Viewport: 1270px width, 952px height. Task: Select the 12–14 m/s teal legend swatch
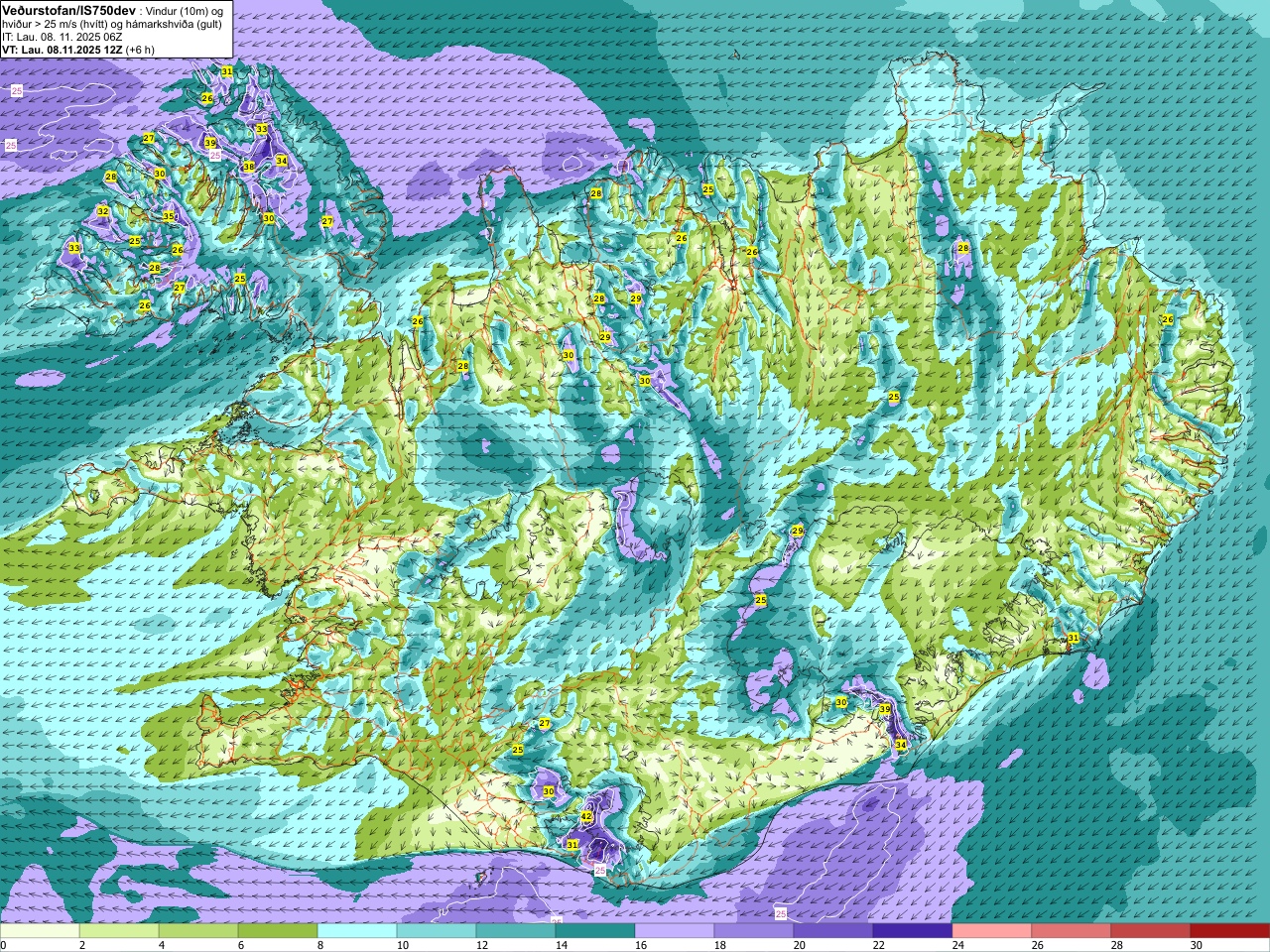click(516, 931)
